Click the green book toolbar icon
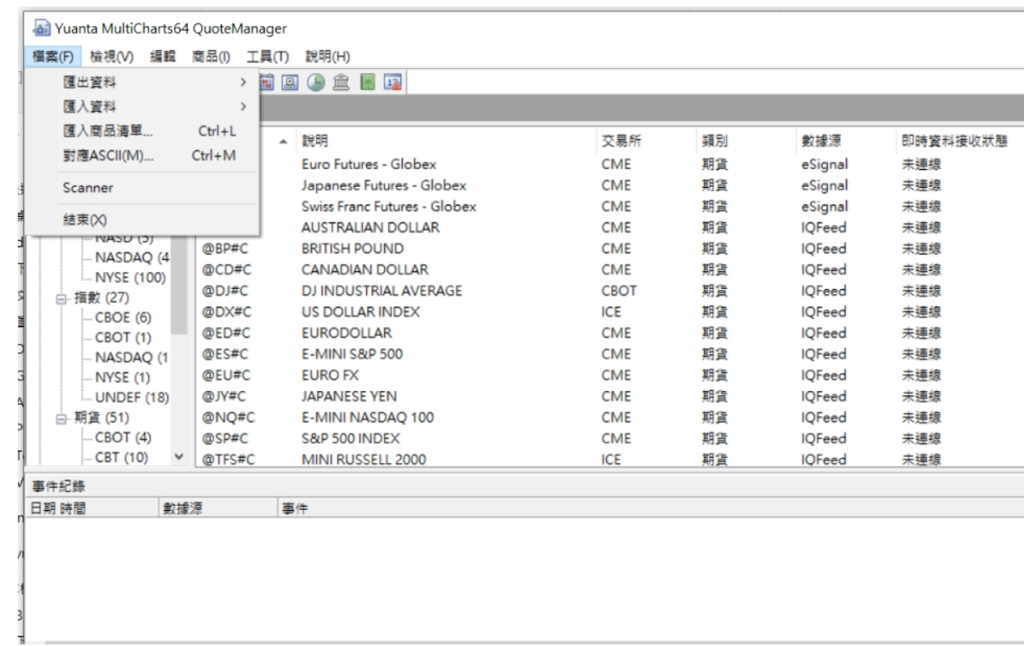 tap(368, 82)
